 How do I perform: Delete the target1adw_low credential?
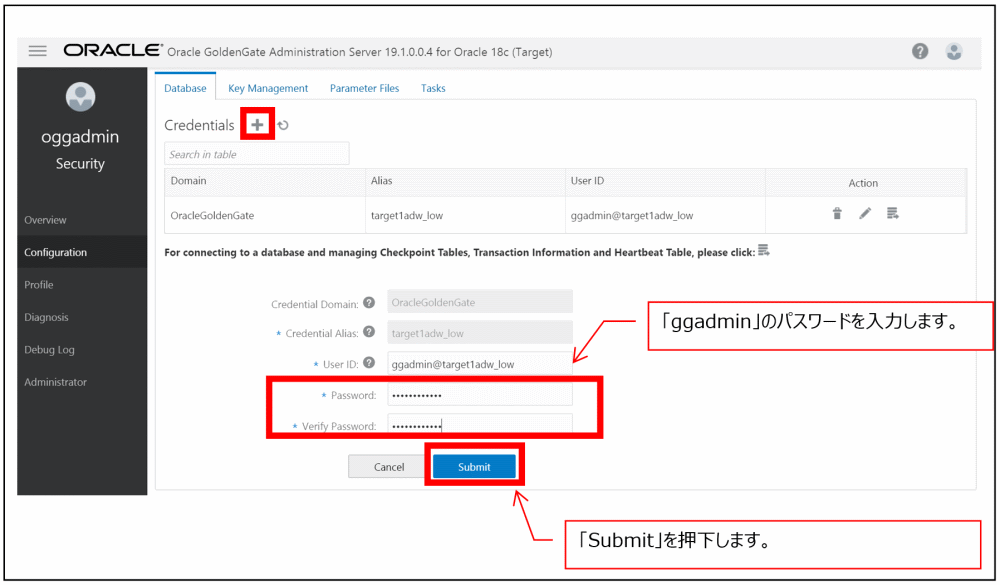(x=837, y=213)
